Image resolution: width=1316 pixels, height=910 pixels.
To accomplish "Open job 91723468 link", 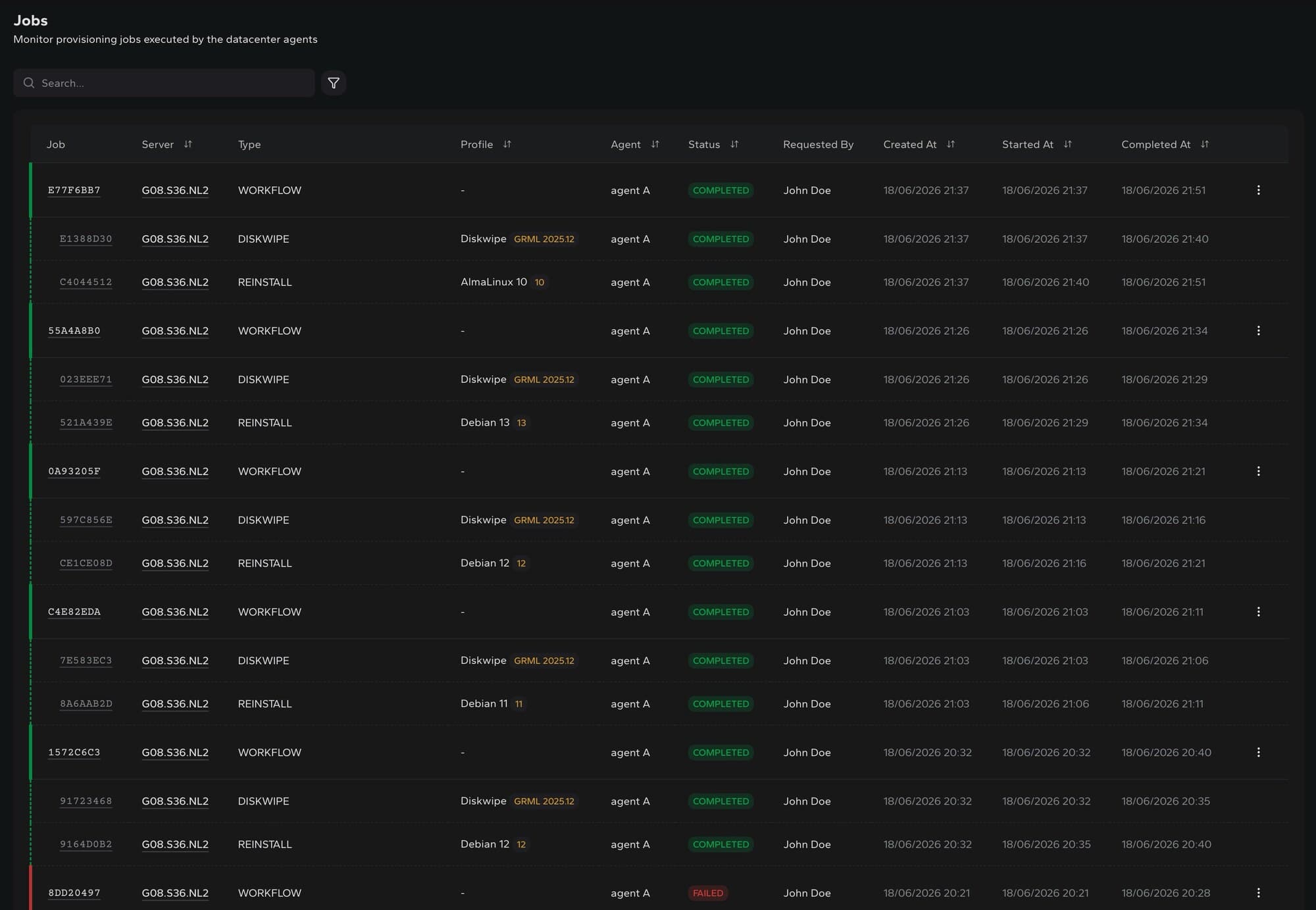I will 86,801.
